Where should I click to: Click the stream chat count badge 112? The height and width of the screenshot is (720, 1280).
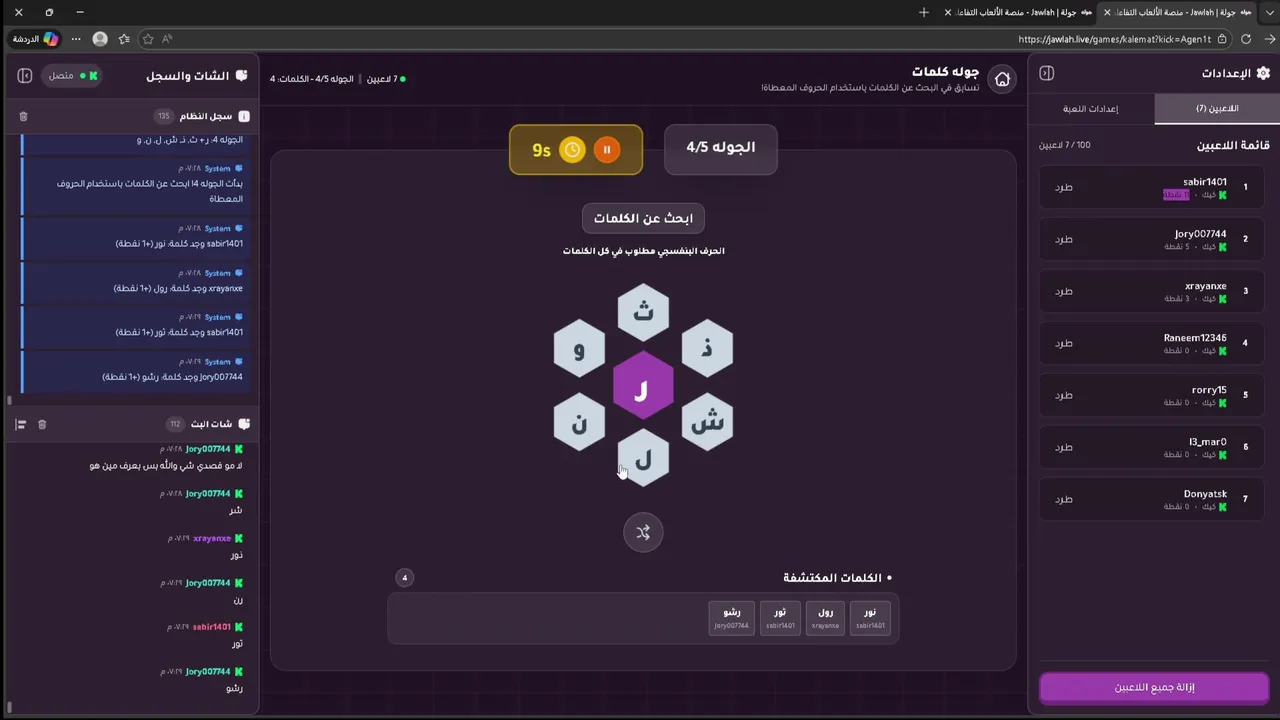[x=175, y=424]
